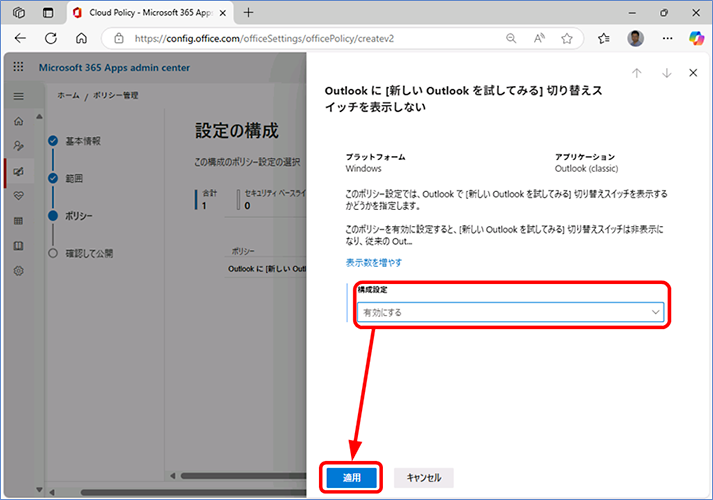Select the book icon in left sidebar
Image resolution: width=713 pixels, height=500 pixels.
point(19,246)
